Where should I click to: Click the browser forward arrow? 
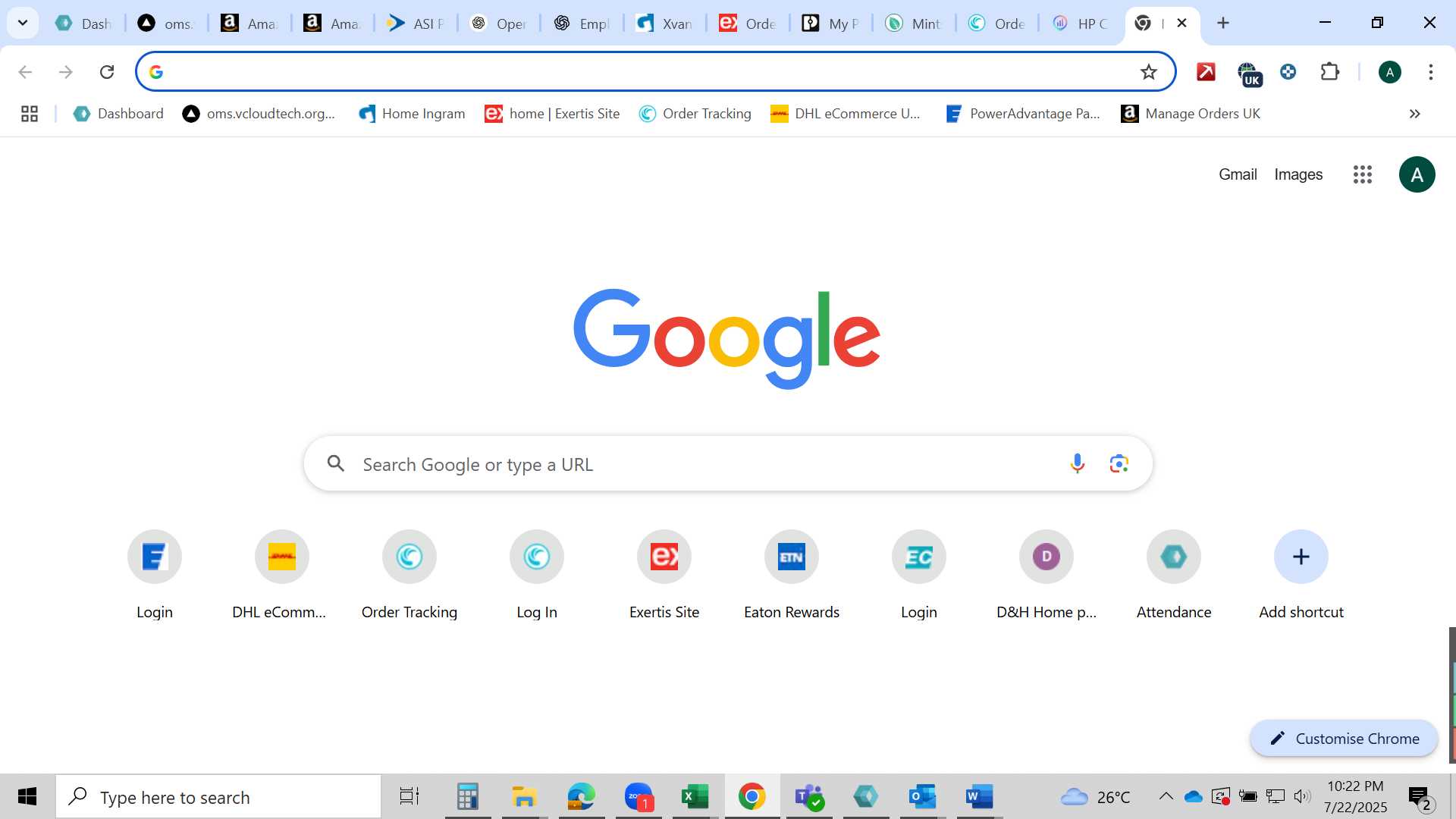click(66, 72)
